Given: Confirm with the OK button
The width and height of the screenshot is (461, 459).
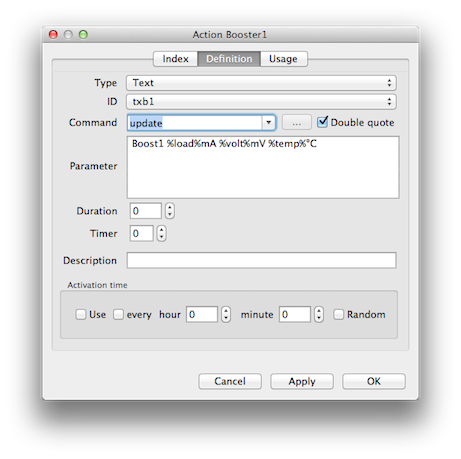Looking at the screenshot, I should [x=374, y=381].
